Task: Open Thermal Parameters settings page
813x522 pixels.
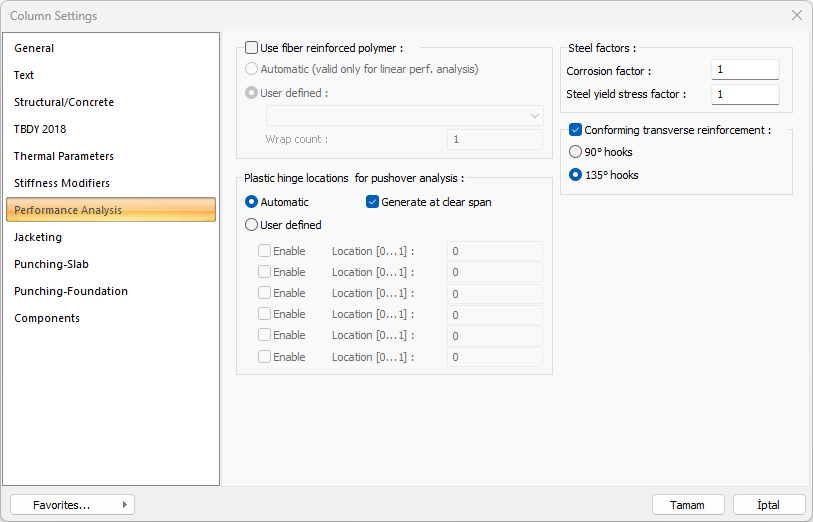Action: pos(64,156)
